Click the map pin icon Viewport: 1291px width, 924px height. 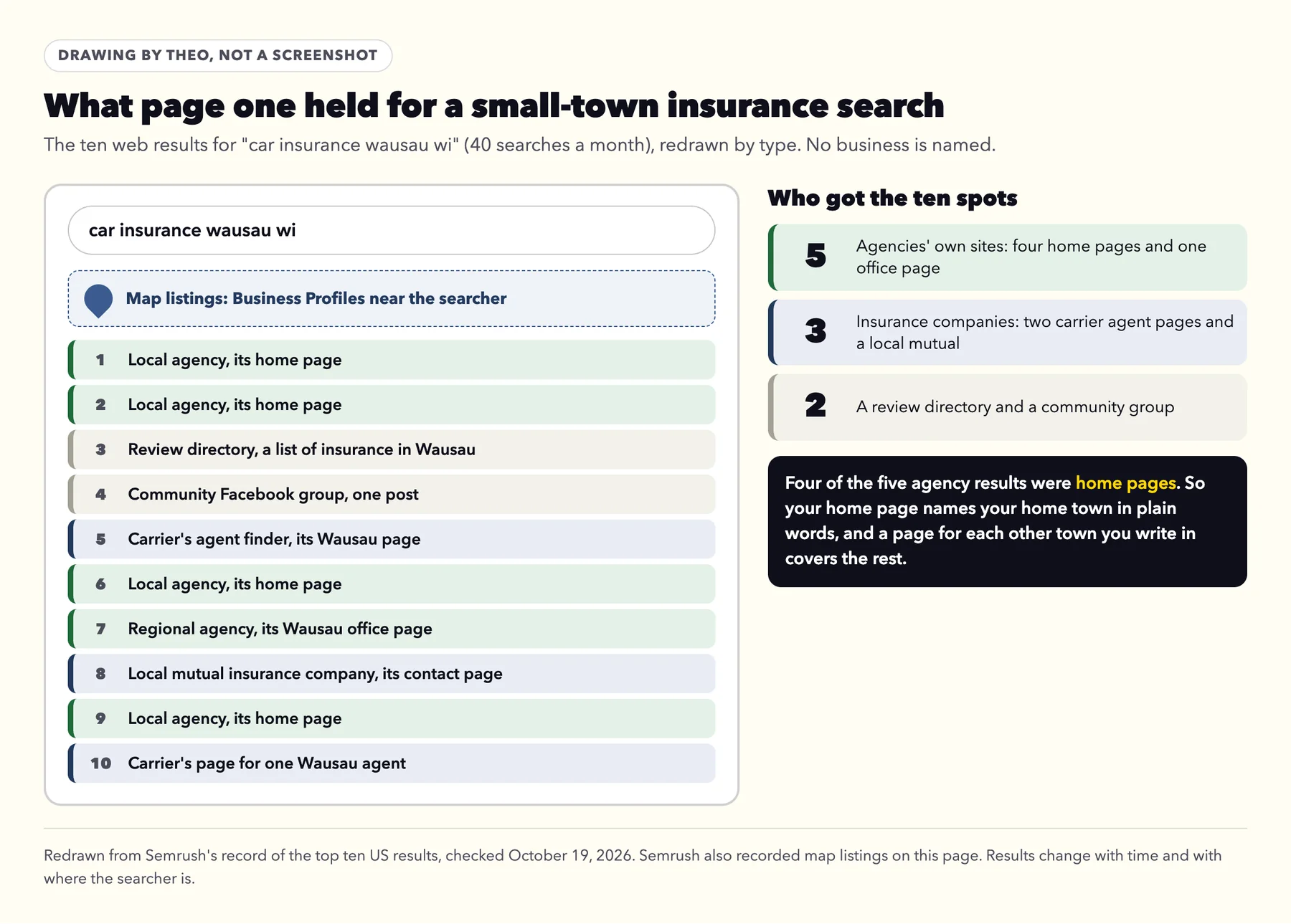(x=98, y=300)
